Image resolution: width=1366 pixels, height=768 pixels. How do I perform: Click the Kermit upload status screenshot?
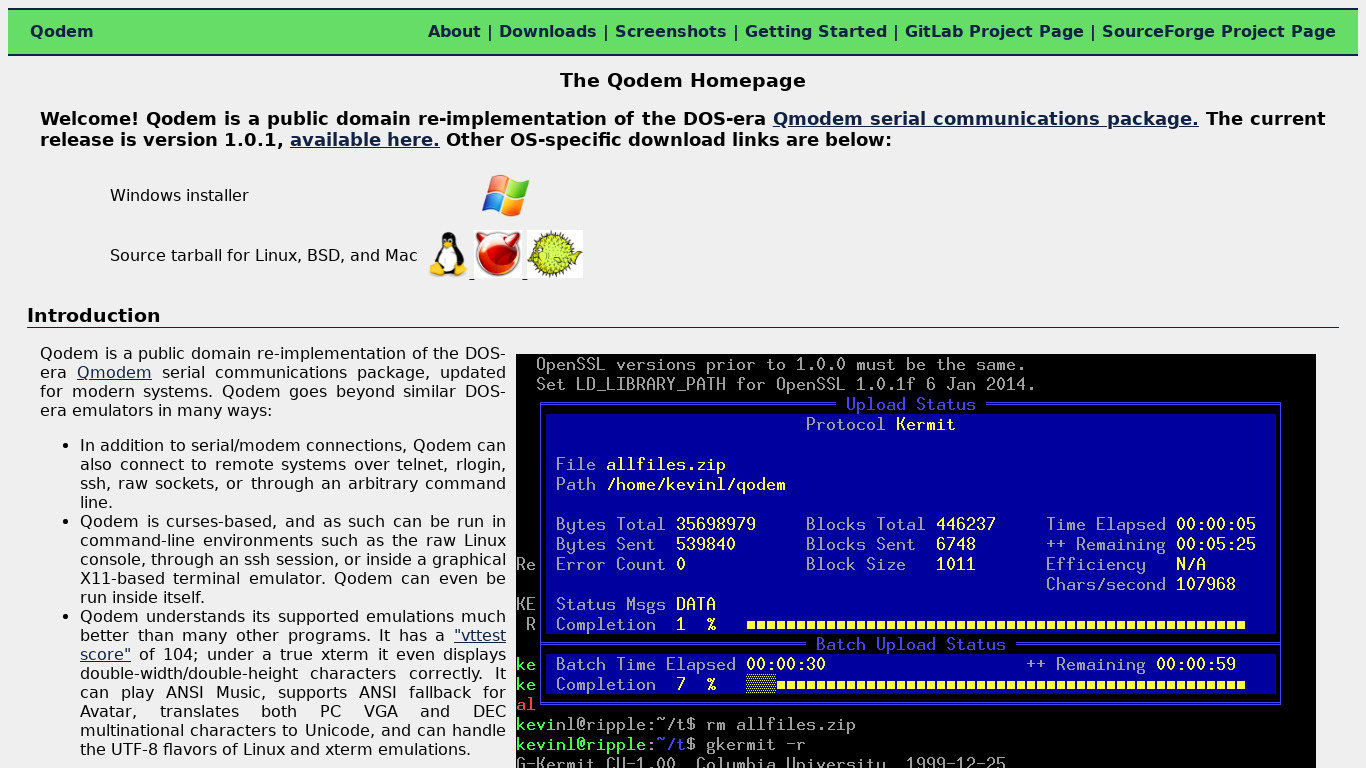(916, 561)
